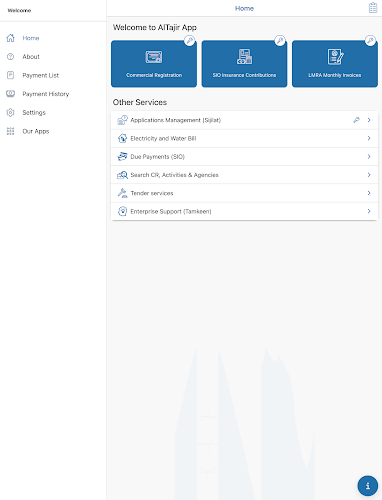Expand Due Payments (SIO) chevron

point(369,156)
